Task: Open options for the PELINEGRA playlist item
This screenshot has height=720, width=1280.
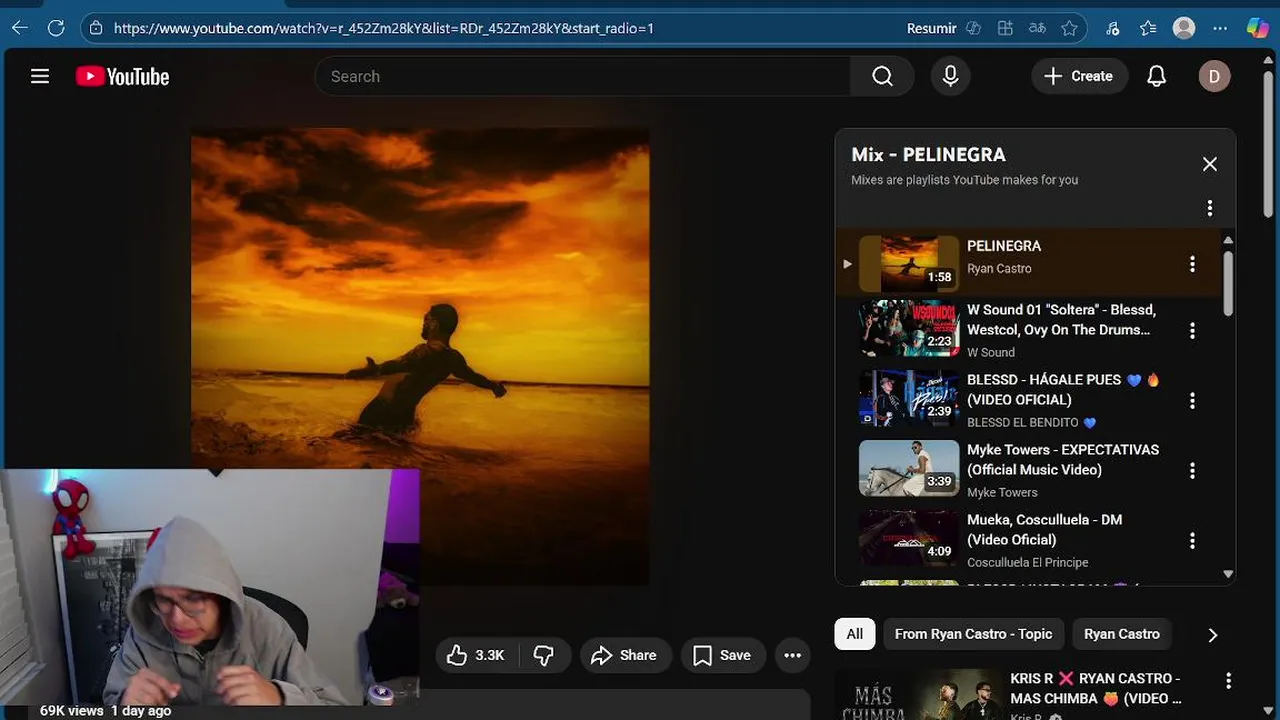Action: 1192,264
